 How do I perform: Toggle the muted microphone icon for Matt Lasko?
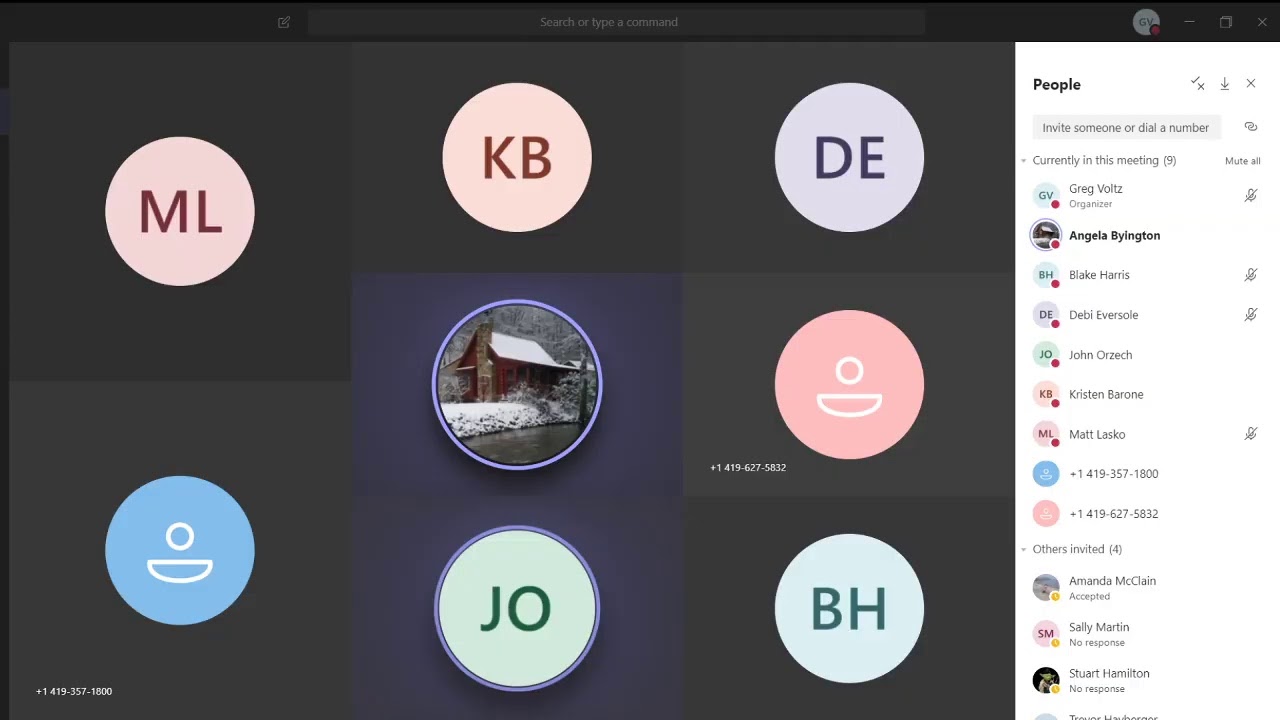pos(1251,433)
